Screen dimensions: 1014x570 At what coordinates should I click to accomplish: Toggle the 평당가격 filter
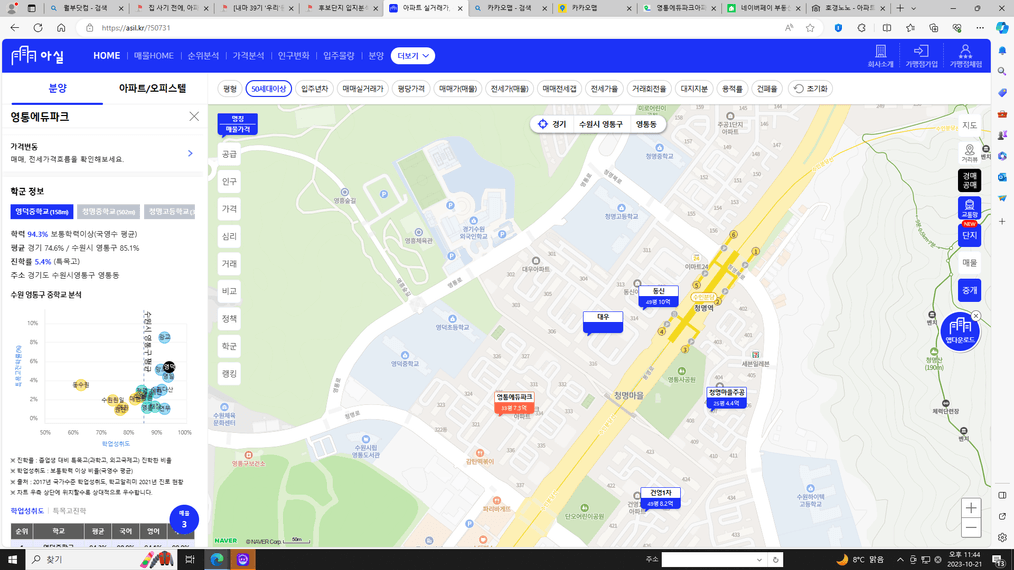click(411, 89)
